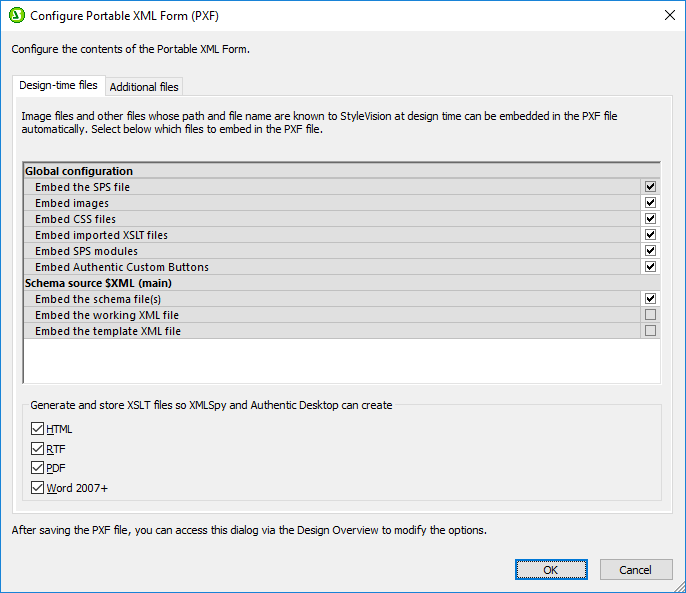Toggle the RTF output checkbox

point(38,449)
